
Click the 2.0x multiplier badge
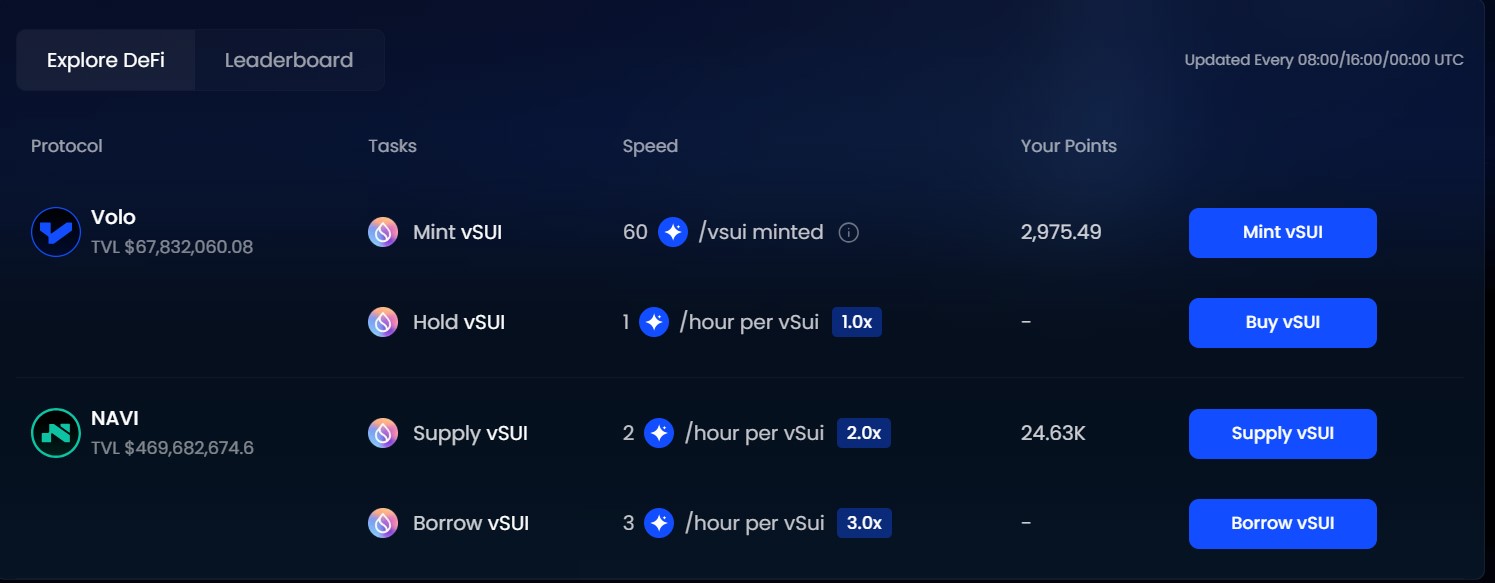(864, 433)
